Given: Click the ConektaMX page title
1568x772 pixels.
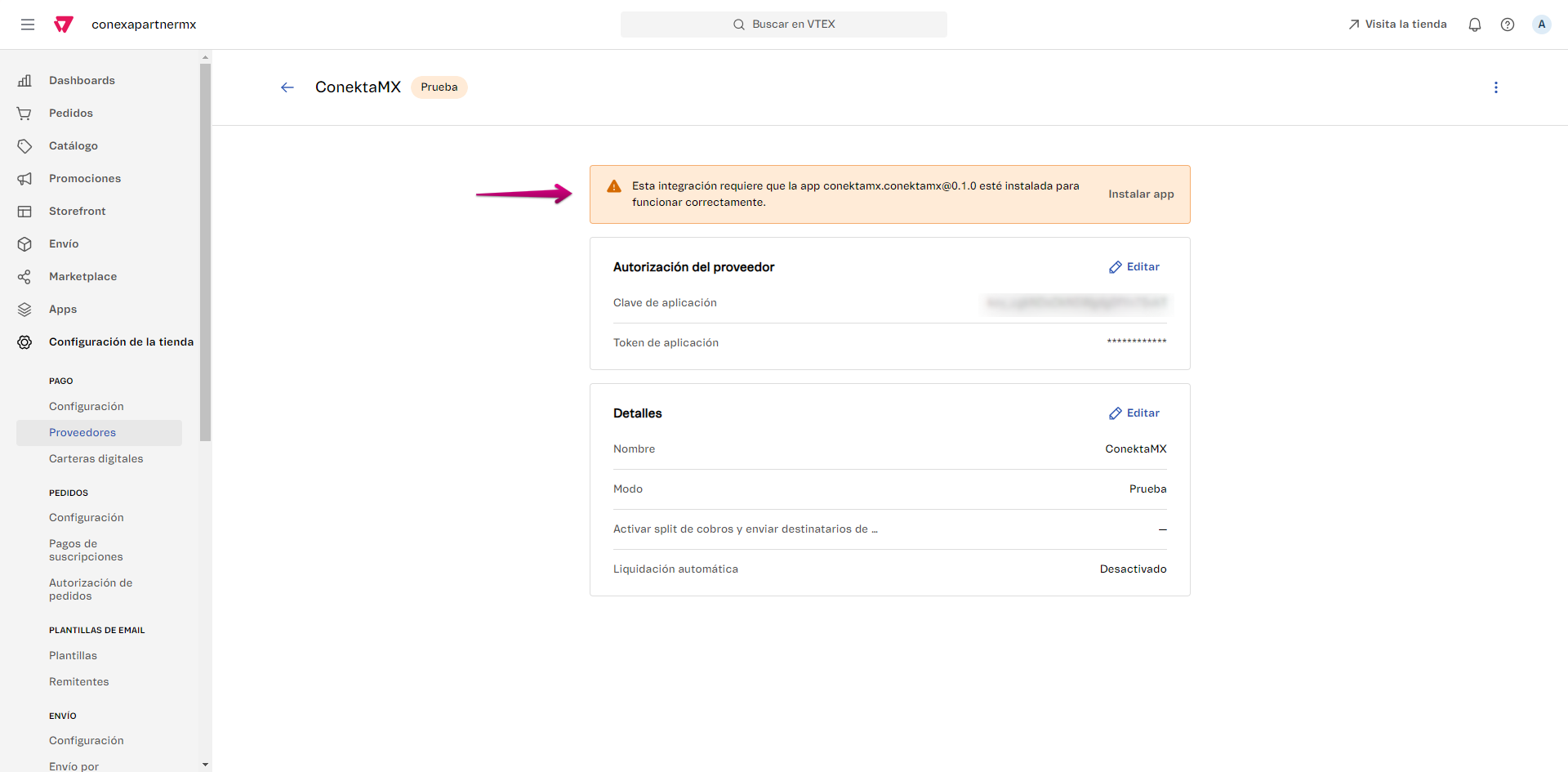Looking at the screenshot, I should [x=358, y=87].
